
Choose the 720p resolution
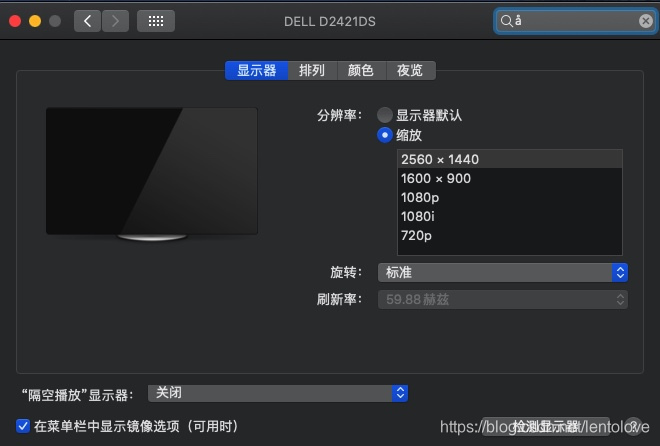(509, 235)
